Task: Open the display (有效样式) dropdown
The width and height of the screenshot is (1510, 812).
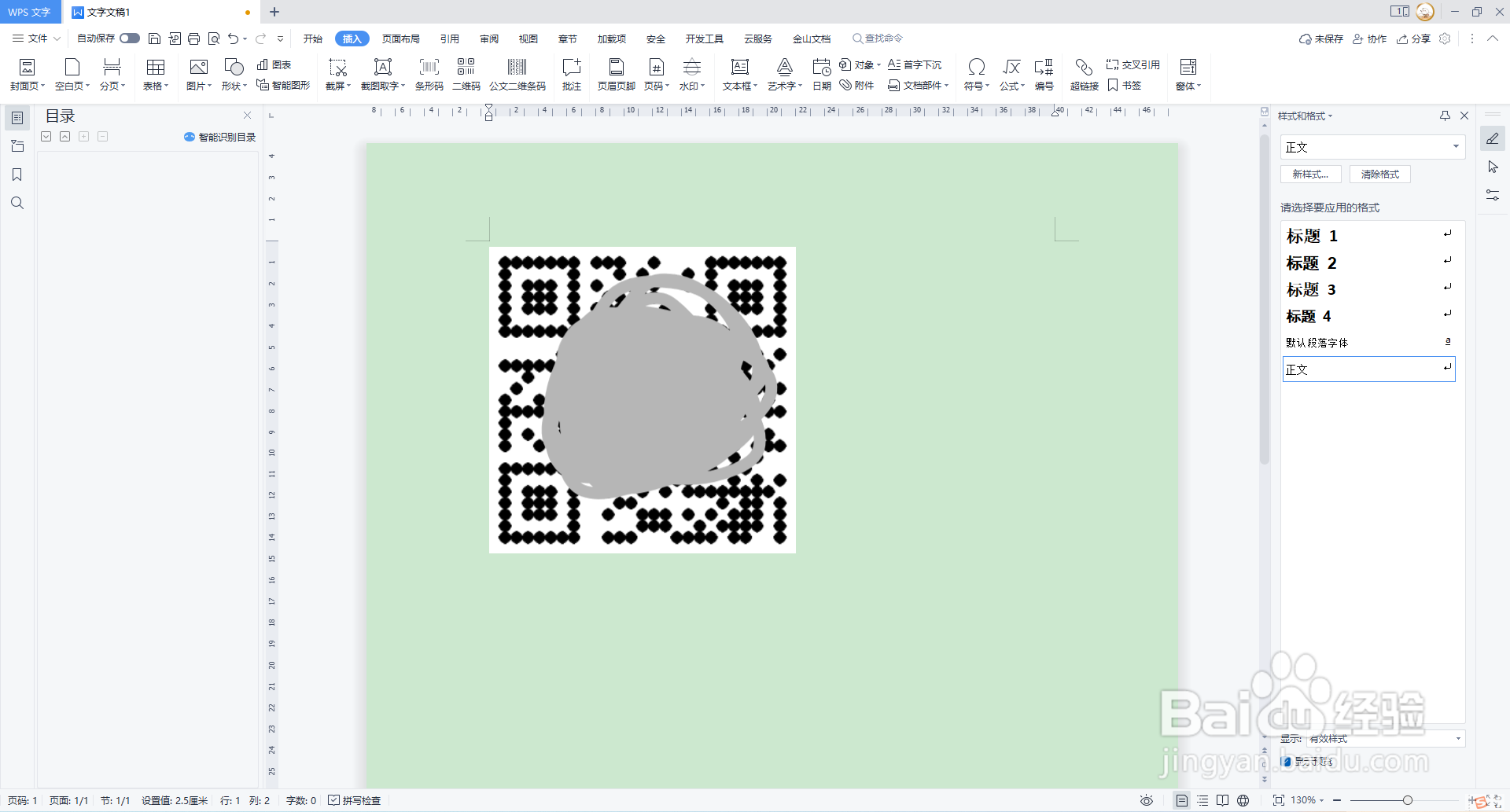Action: 1459,738
